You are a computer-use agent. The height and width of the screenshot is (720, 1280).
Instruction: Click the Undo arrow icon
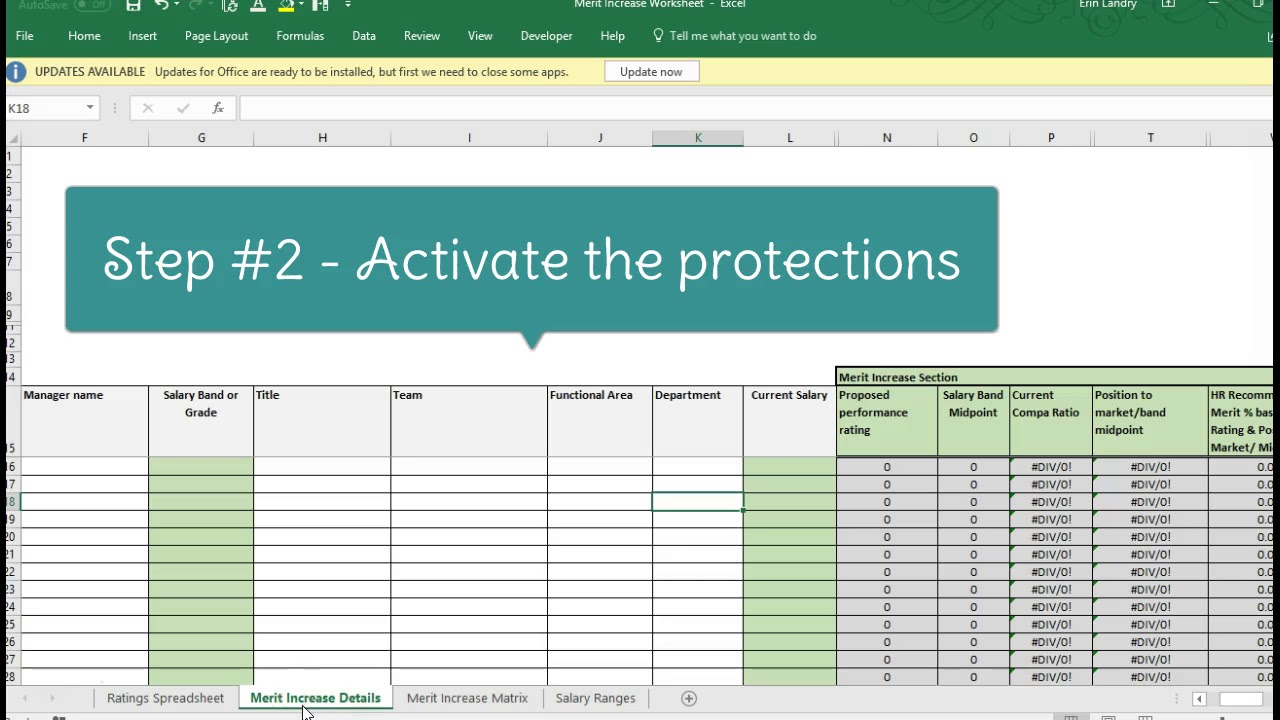[x=162, y=5]
